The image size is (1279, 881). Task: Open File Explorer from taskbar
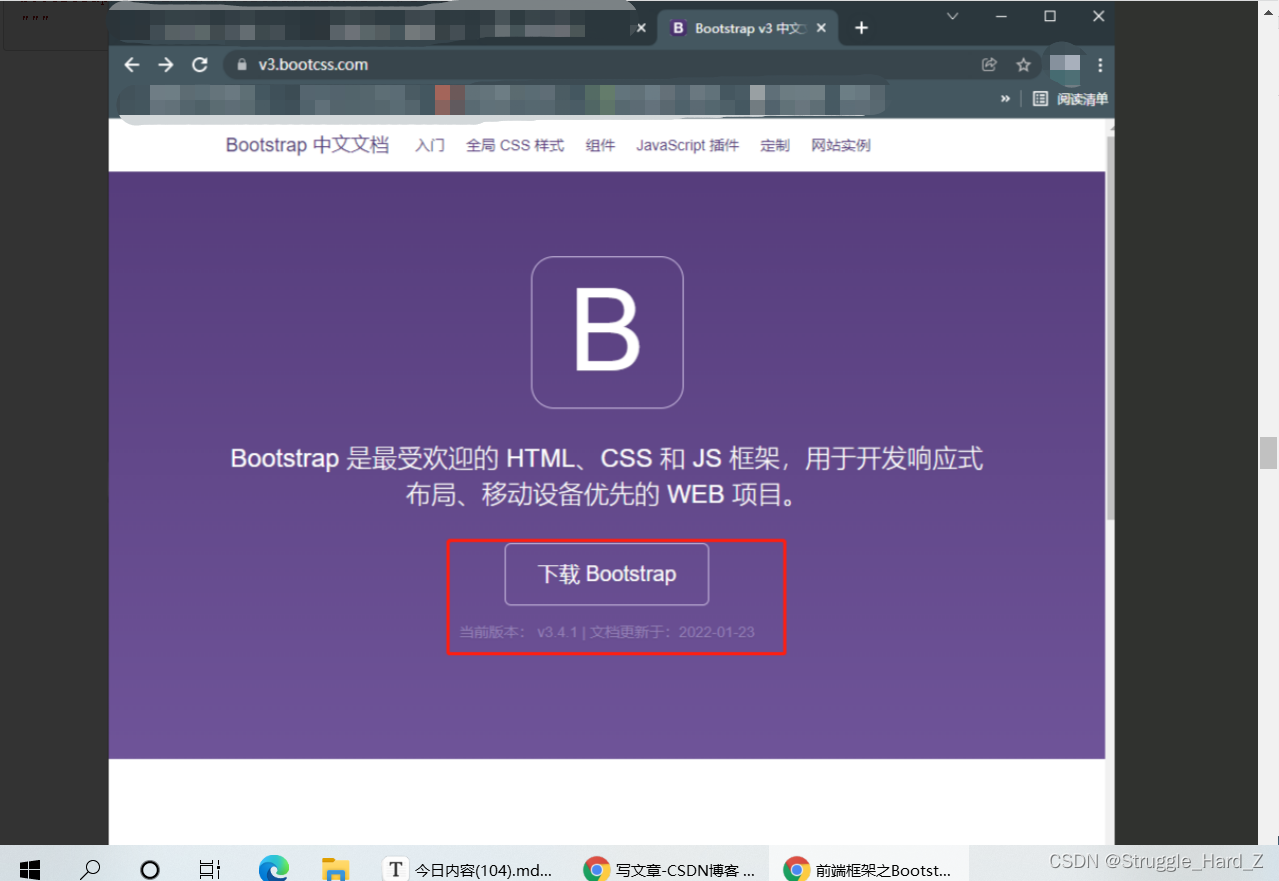[x=335, y=869]
